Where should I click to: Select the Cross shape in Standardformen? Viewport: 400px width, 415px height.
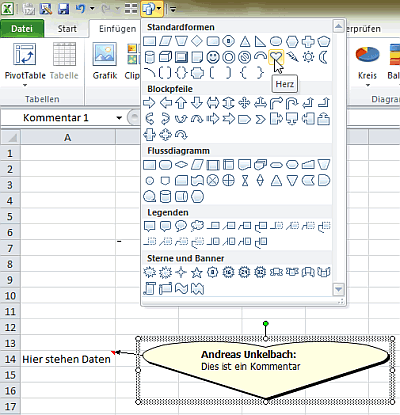[x=308, y=41]
